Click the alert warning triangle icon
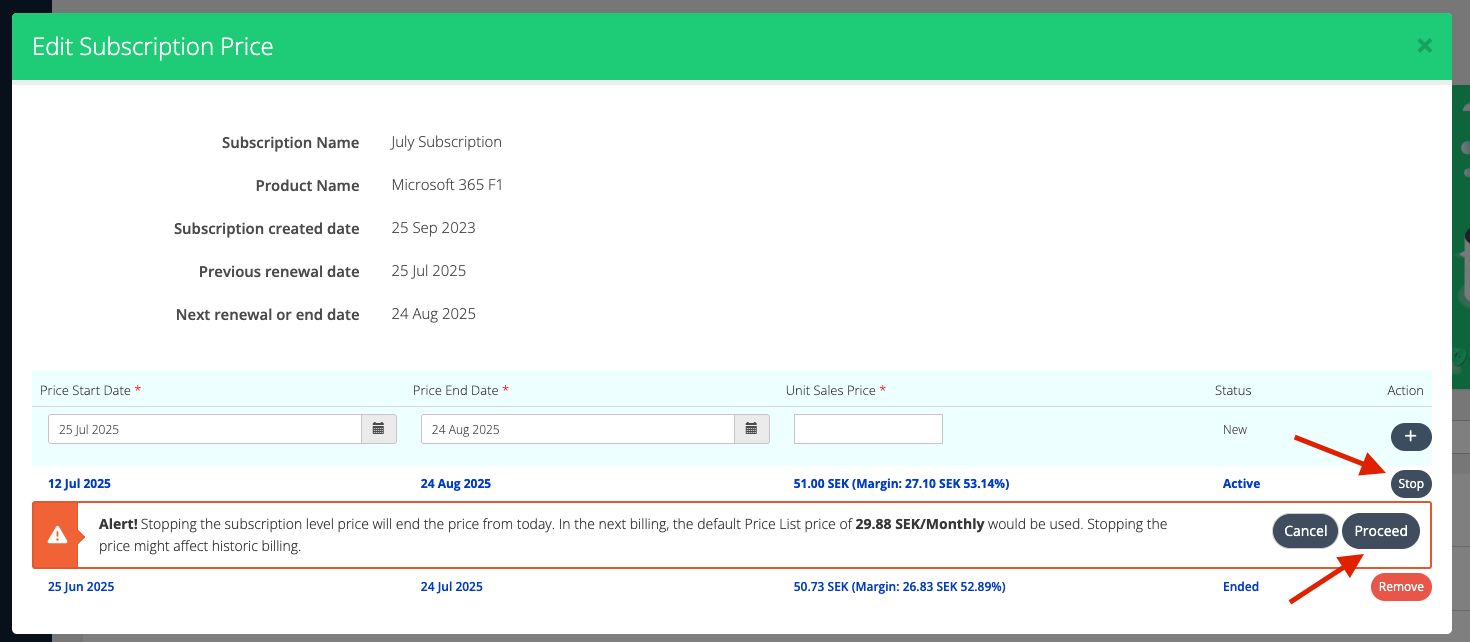Screen dimensions: 1470x642 (x=57, y=535)
